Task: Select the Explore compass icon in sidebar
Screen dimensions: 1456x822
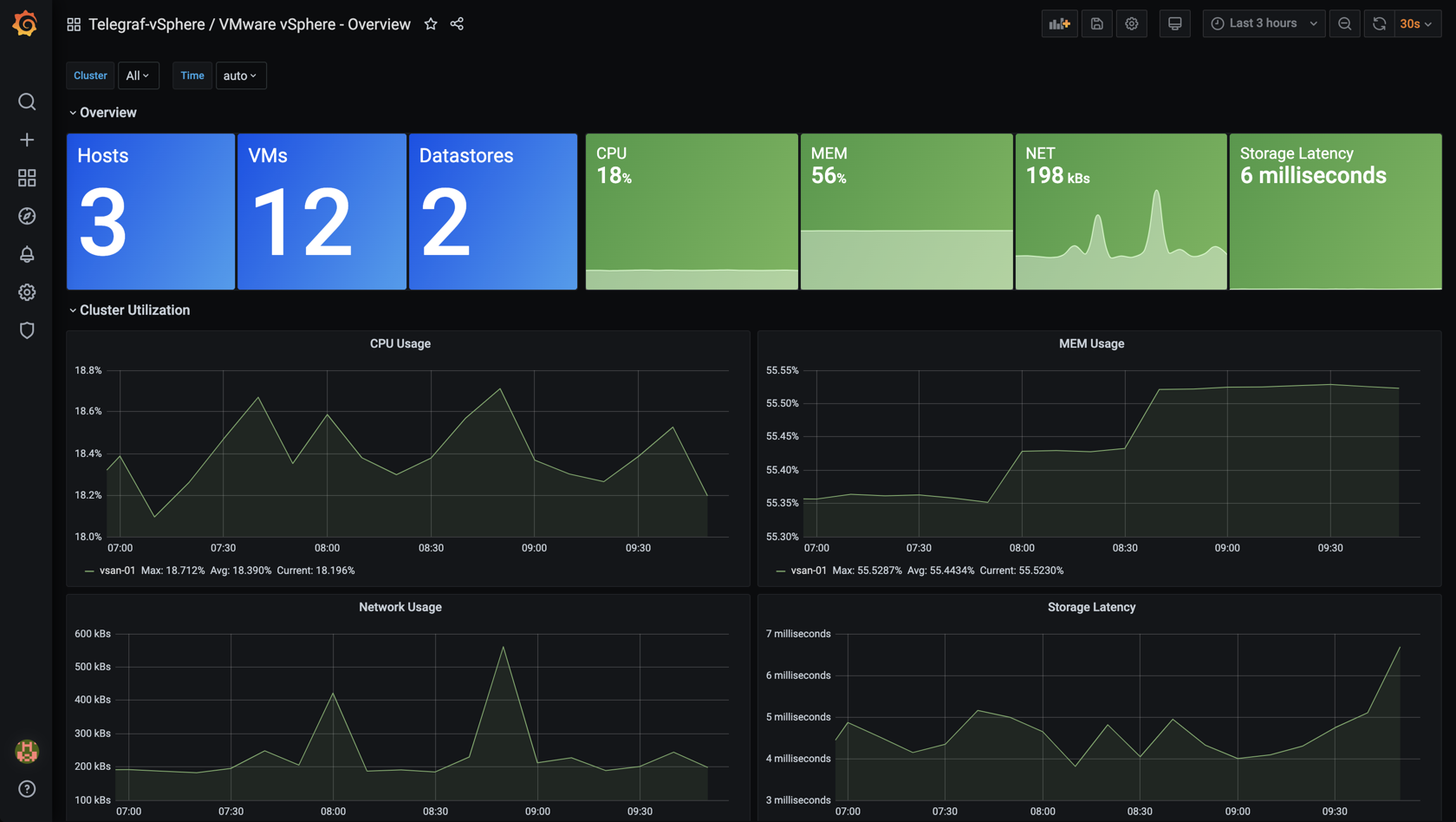Action: (27, 216)
